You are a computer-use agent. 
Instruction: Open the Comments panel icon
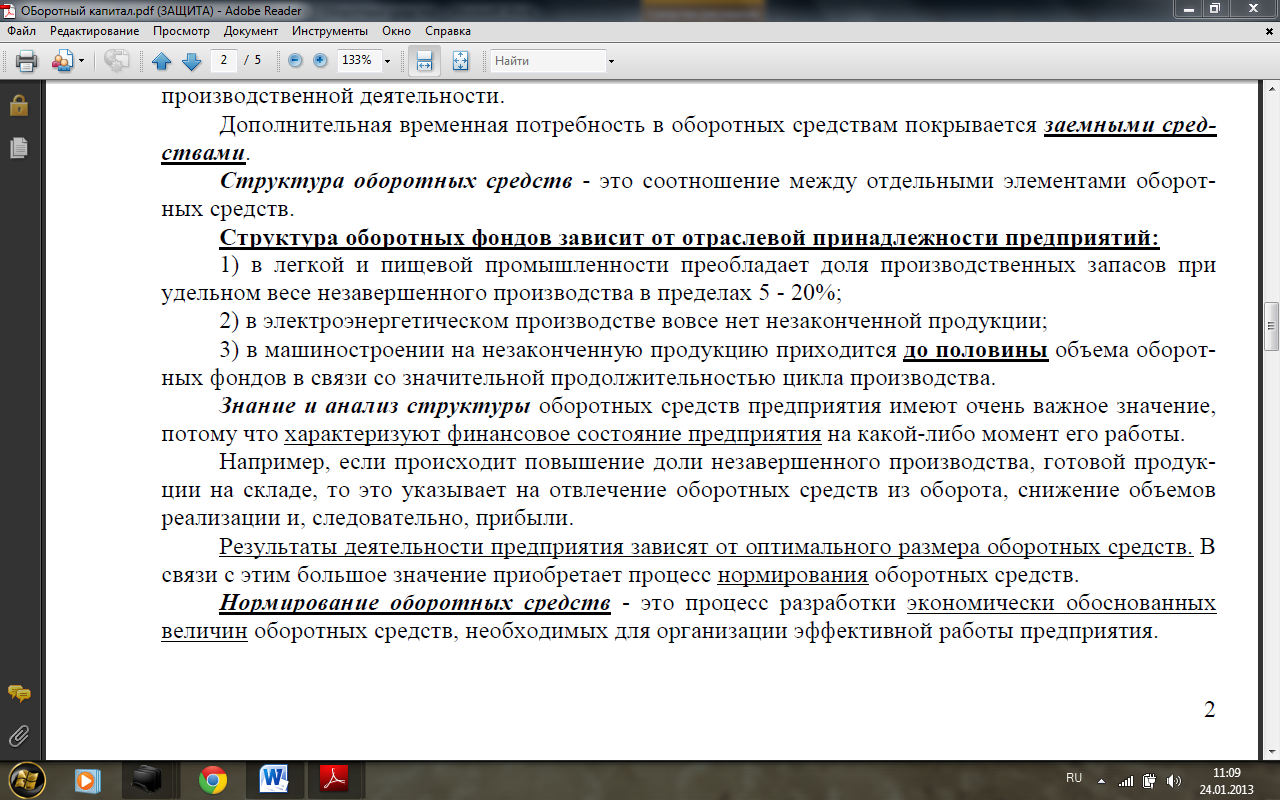pyautogui.click(x=18, y=693)
